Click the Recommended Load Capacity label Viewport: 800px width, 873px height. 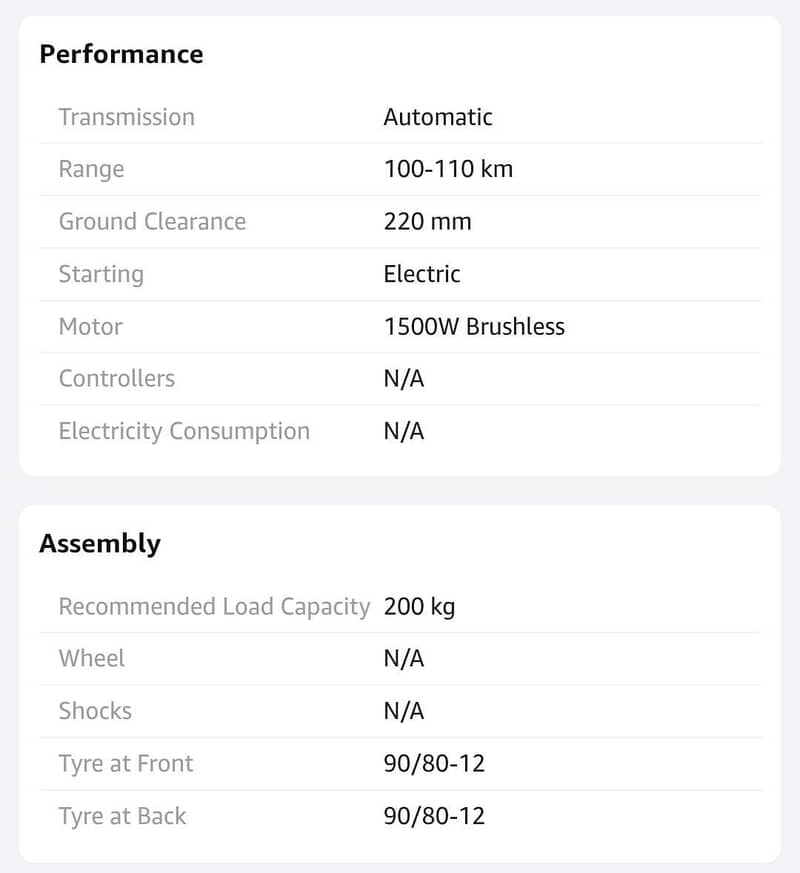click(x=214, y=607)
